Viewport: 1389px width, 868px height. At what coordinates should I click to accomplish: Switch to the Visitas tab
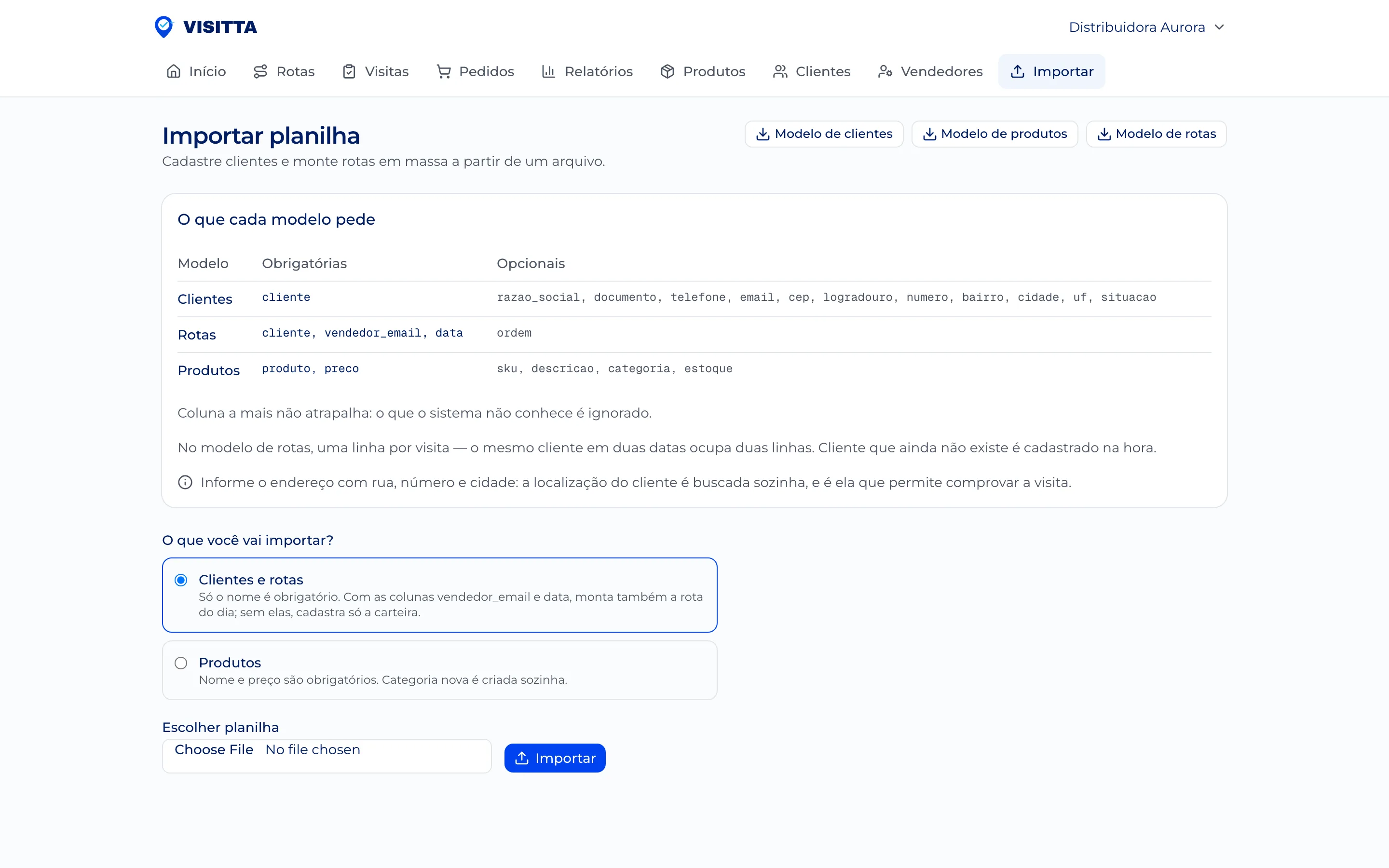point(375,71)
